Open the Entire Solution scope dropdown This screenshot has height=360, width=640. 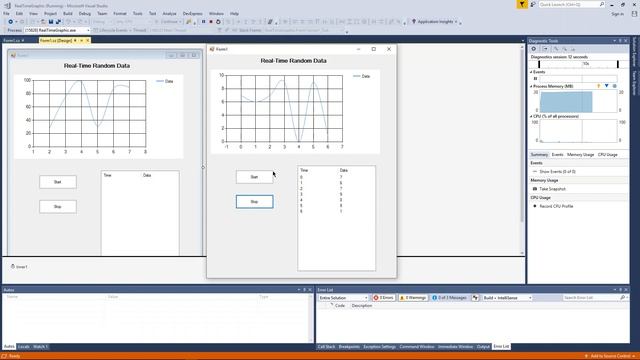(x=344, y=298)
